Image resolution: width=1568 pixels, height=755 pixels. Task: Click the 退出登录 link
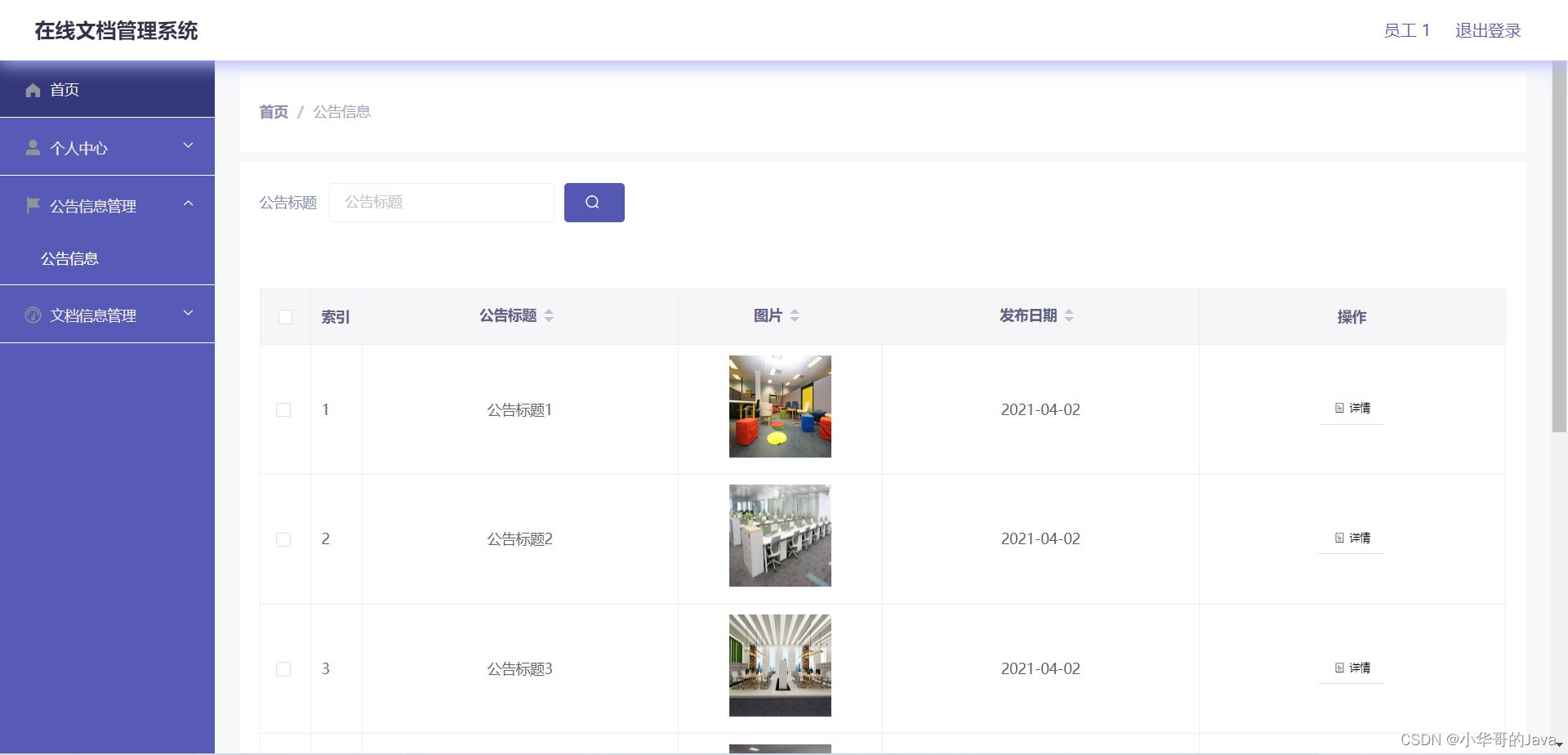[1488, 30]
